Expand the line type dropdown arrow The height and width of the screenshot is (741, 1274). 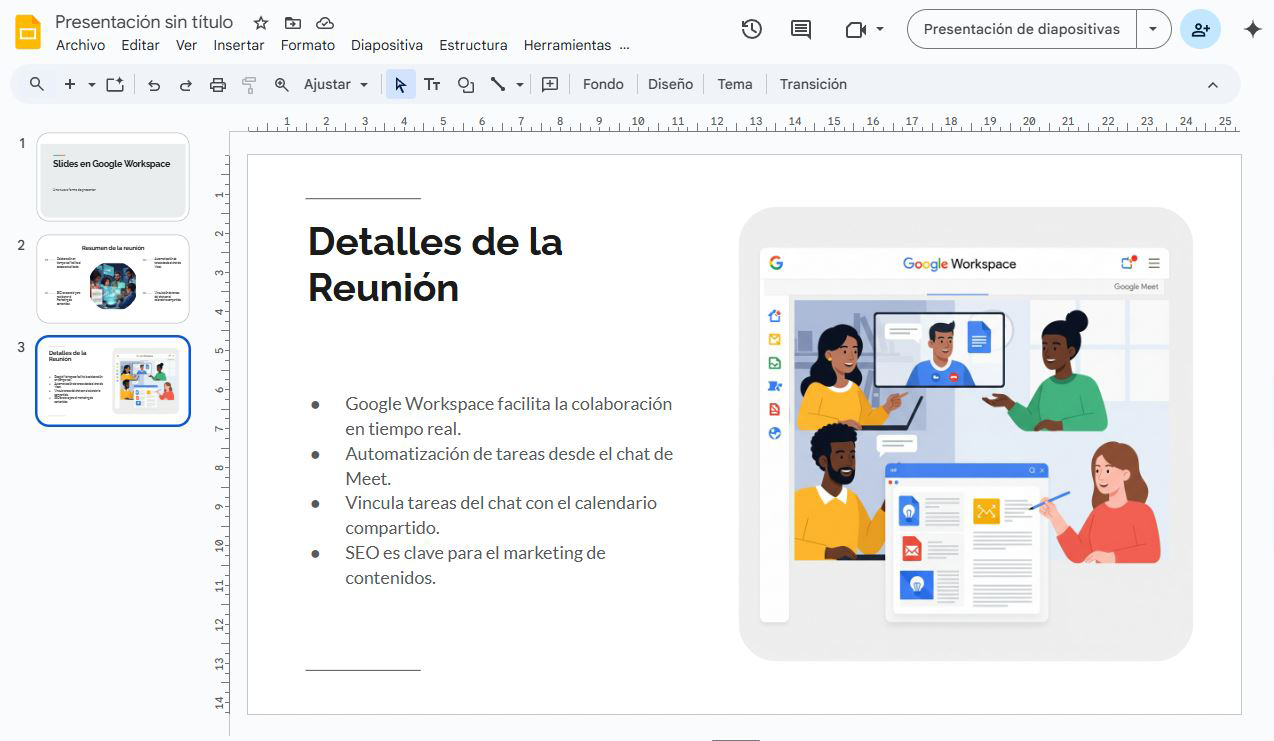[520, 85]
